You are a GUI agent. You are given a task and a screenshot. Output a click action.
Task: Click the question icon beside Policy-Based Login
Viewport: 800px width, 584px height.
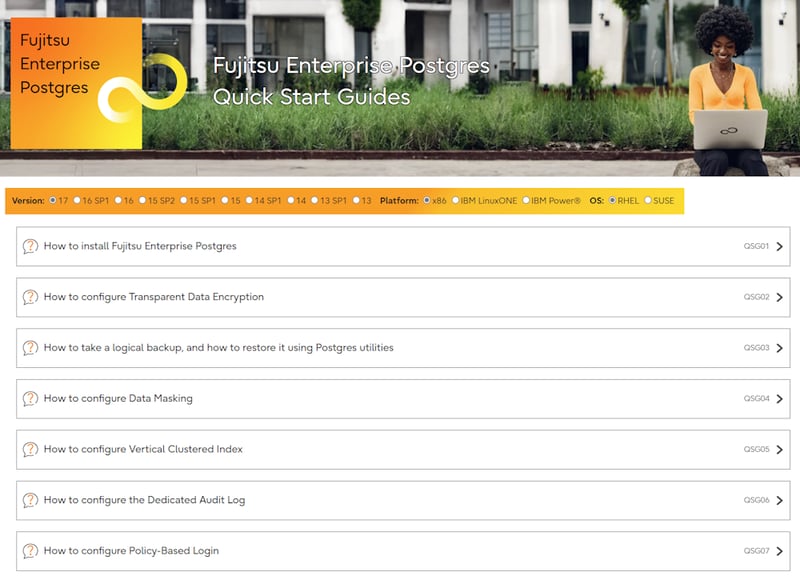point(30,551)
